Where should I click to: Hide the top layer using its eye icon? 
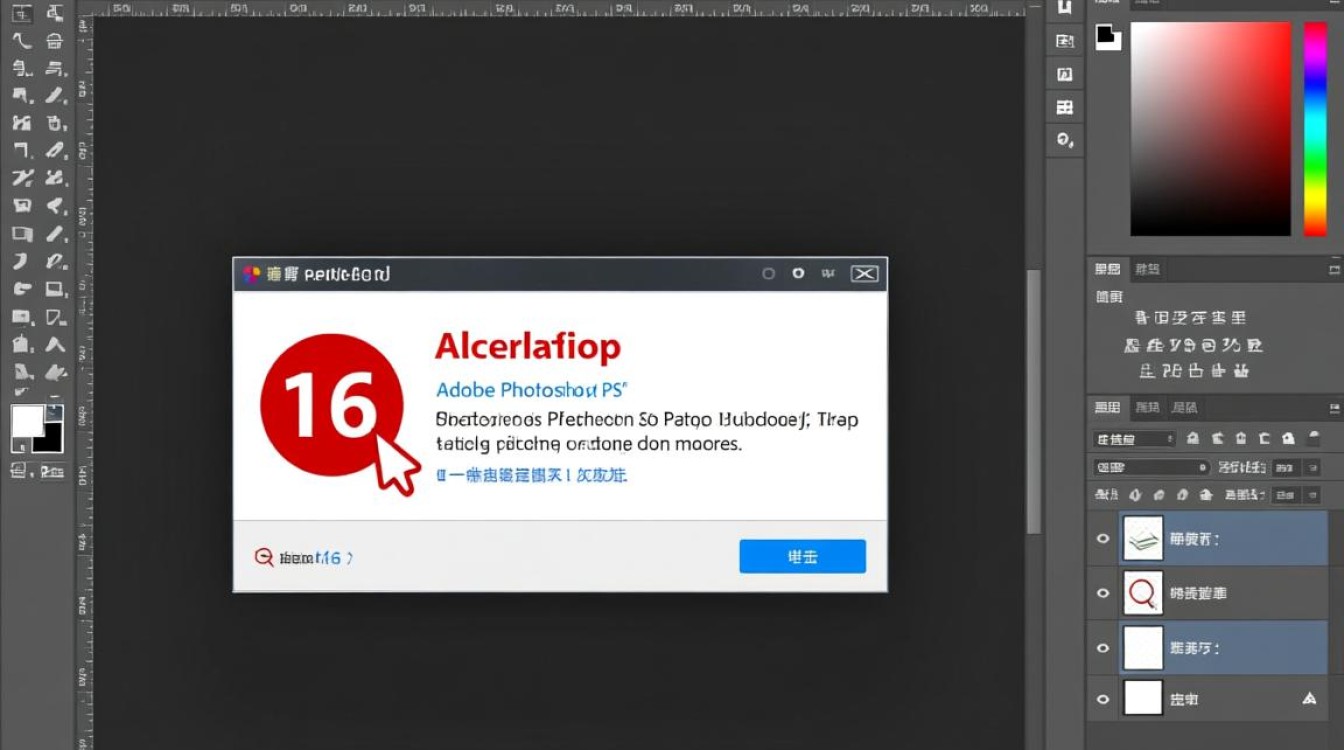click(1103, 539)
